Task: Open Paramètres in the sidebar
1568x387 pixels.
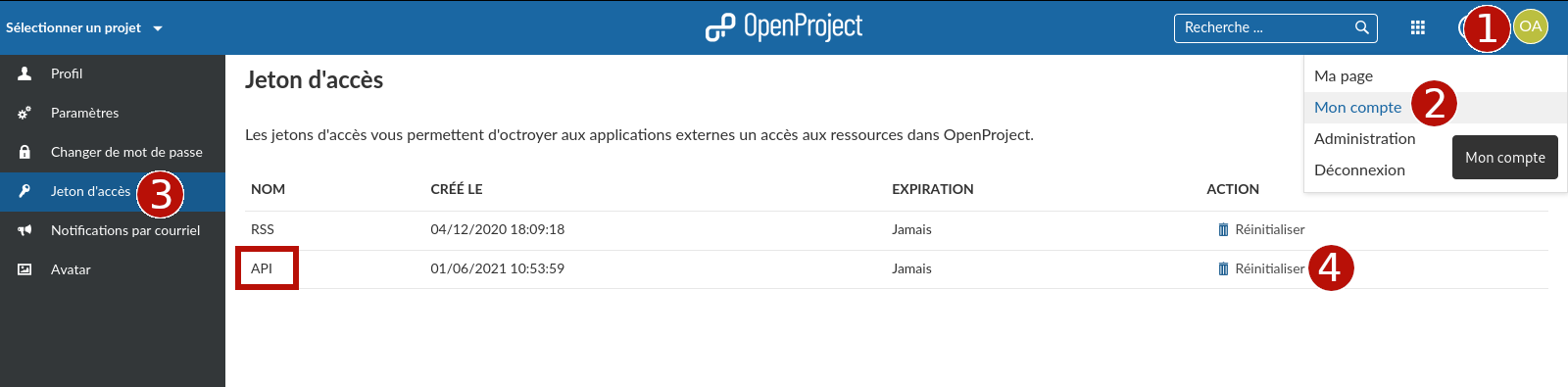Action: 113,113
